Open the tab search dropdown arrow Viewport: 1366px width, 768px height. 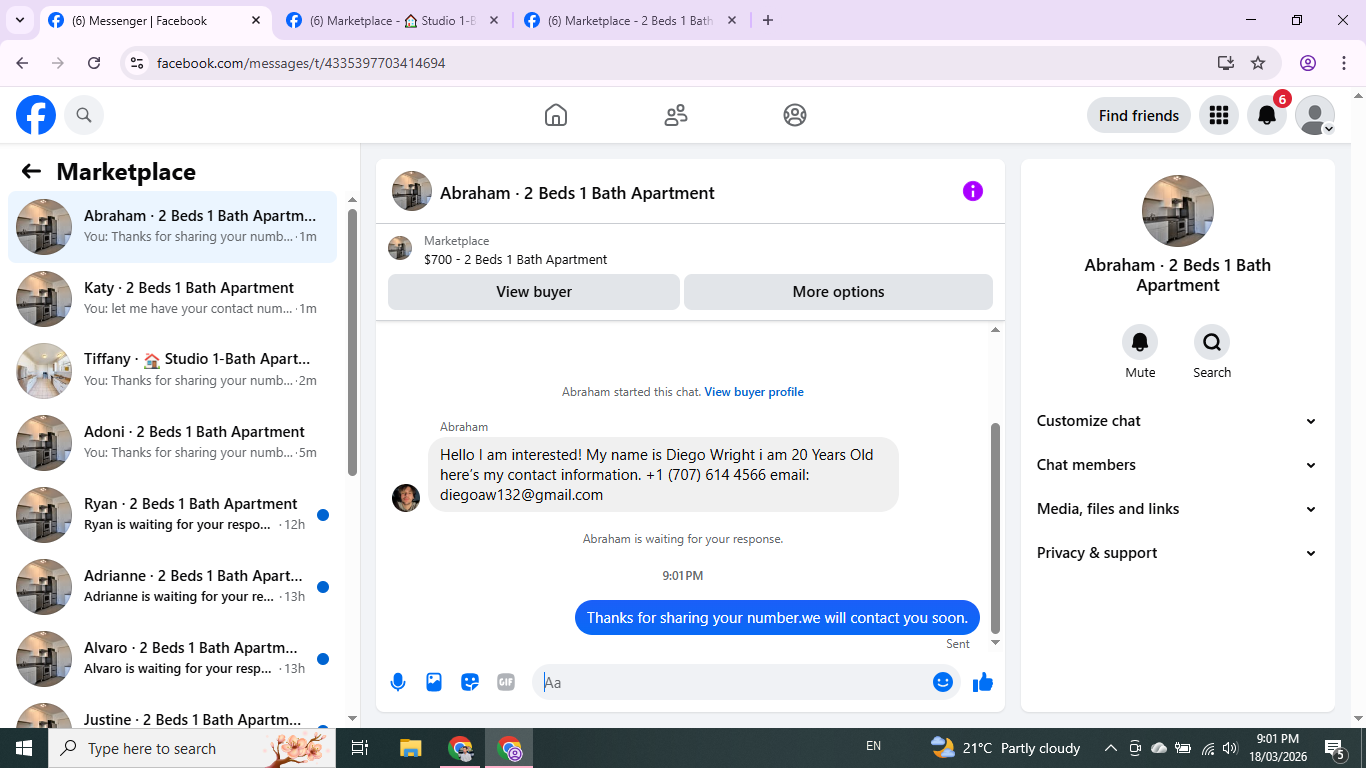(19, 20)
